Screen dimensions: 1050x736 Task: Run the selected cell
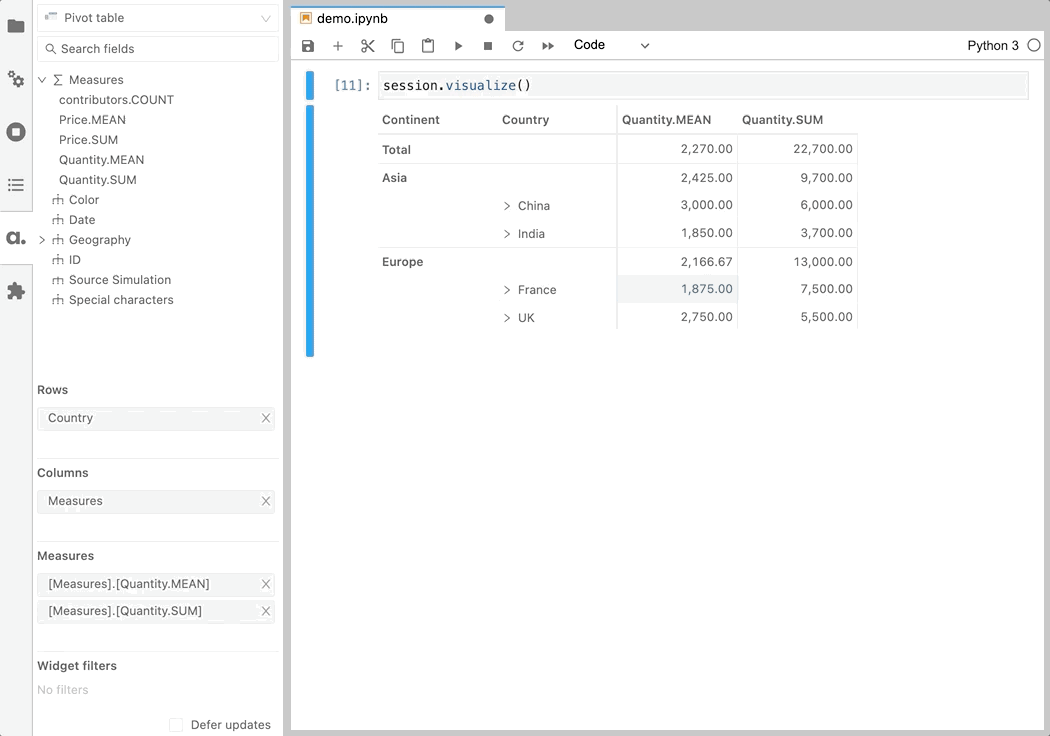tap(458, 46)
